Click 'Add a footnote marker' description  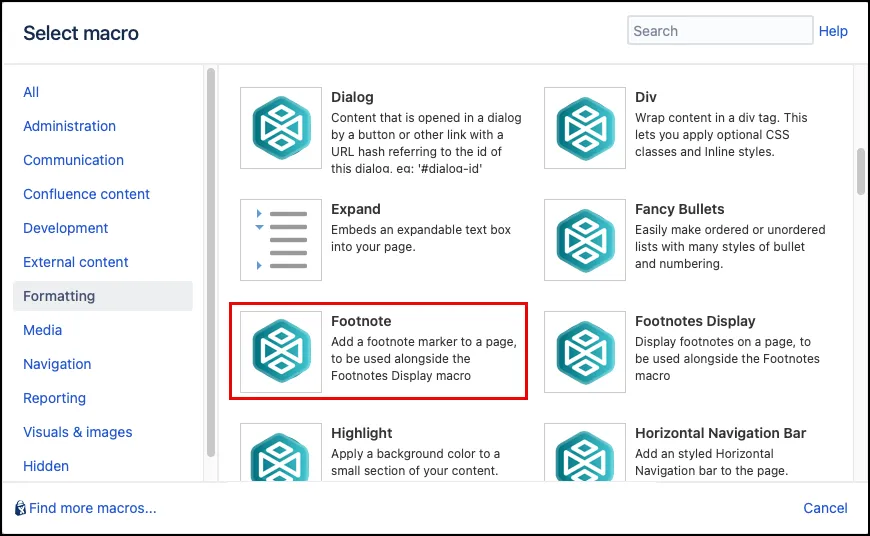[424, 358]
